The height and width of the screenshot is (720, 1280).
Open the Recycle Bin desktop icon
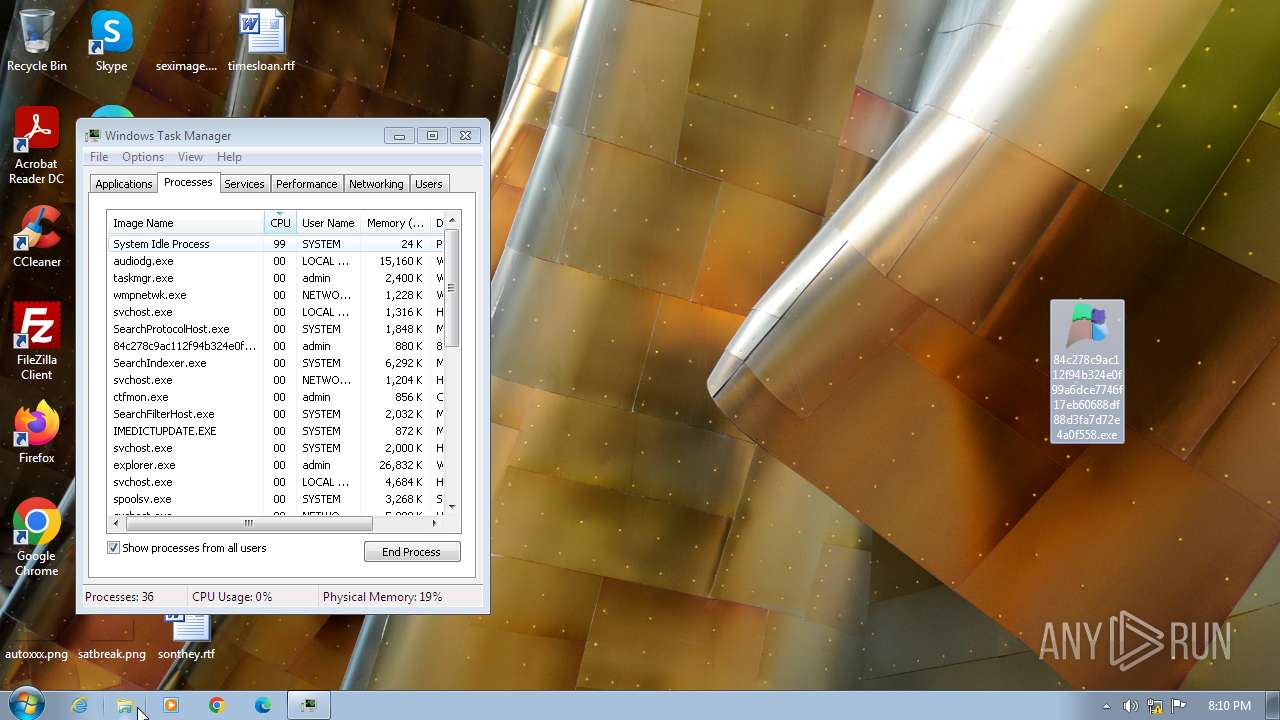click(37, 41)
